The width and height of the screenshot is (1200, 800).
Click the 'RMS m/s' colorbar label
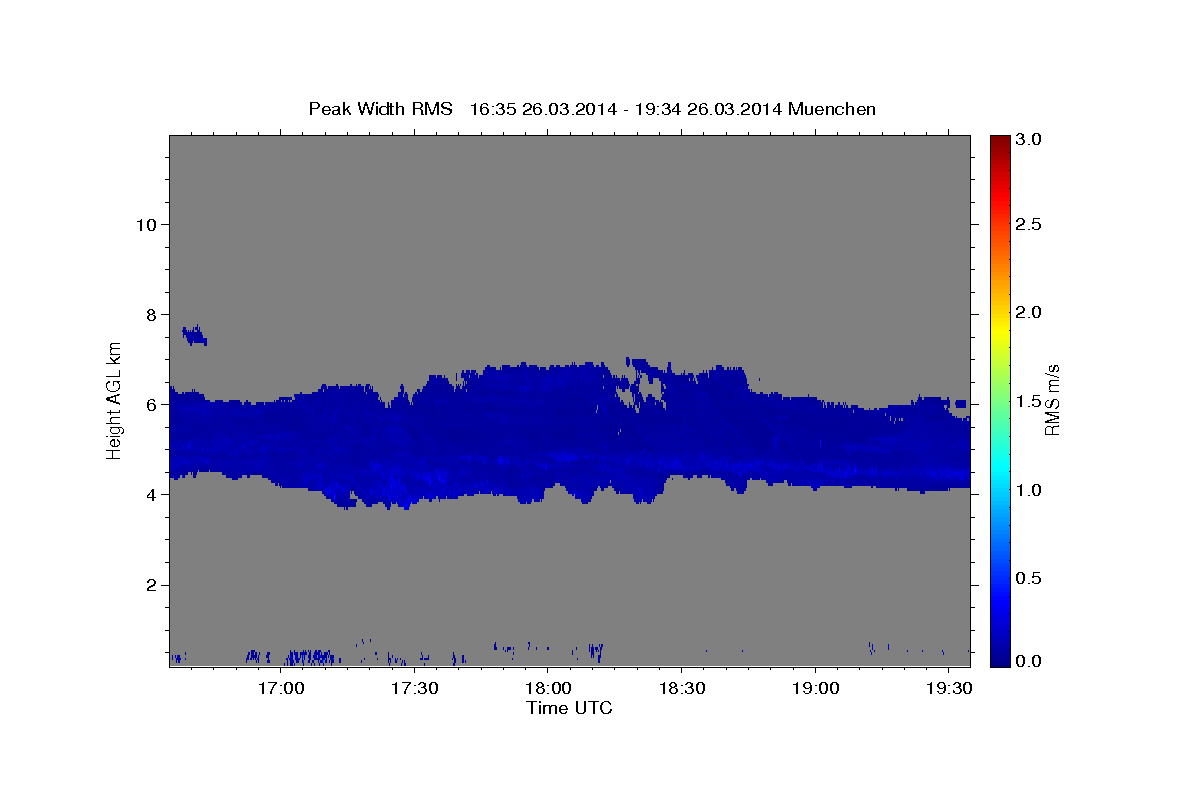pyautogui.click(x=1052, y=400)
